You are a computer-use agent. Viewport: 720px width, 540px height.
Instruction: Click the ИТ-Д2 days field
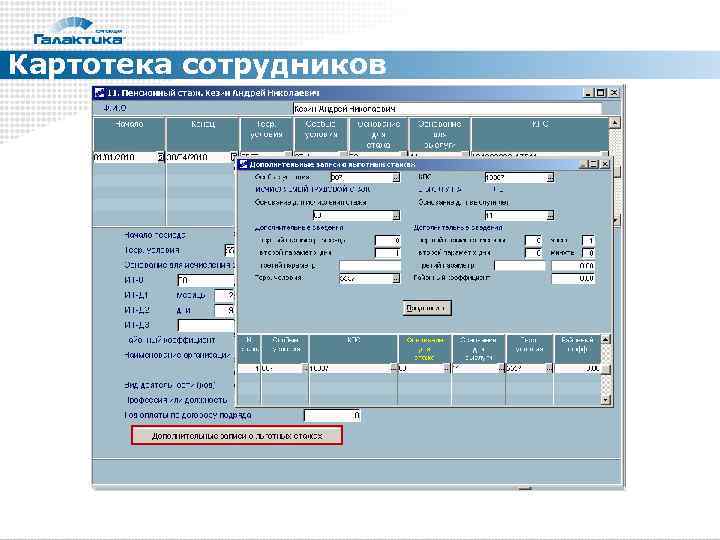click(225, 310)
